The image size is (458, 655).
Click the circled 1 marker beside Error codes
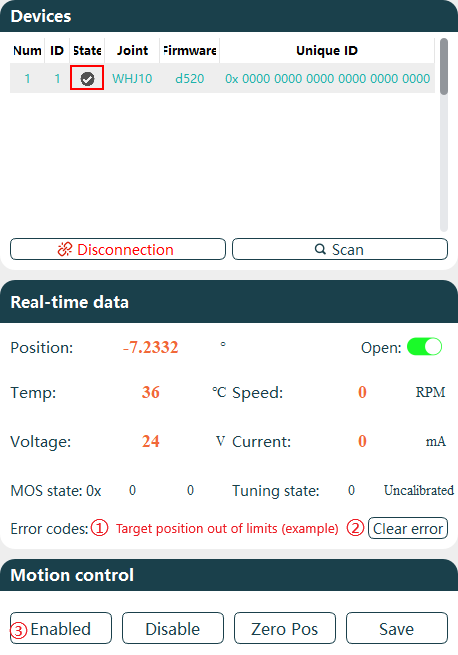pyautogui.click(x=100, y=528)
